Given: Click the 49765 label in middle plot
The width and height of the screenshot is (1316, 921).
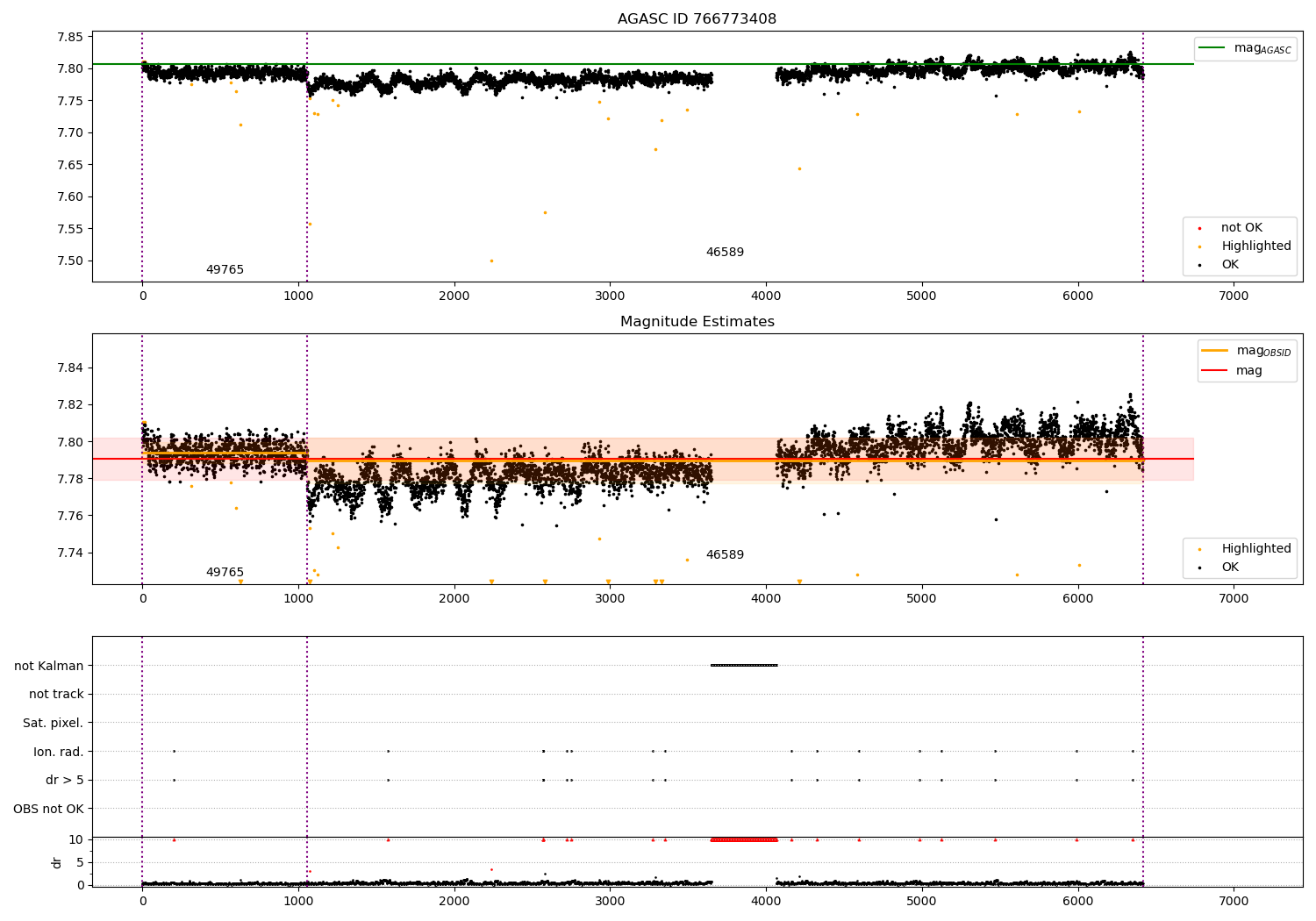Looking at the screenshot, I should (225, 573).
